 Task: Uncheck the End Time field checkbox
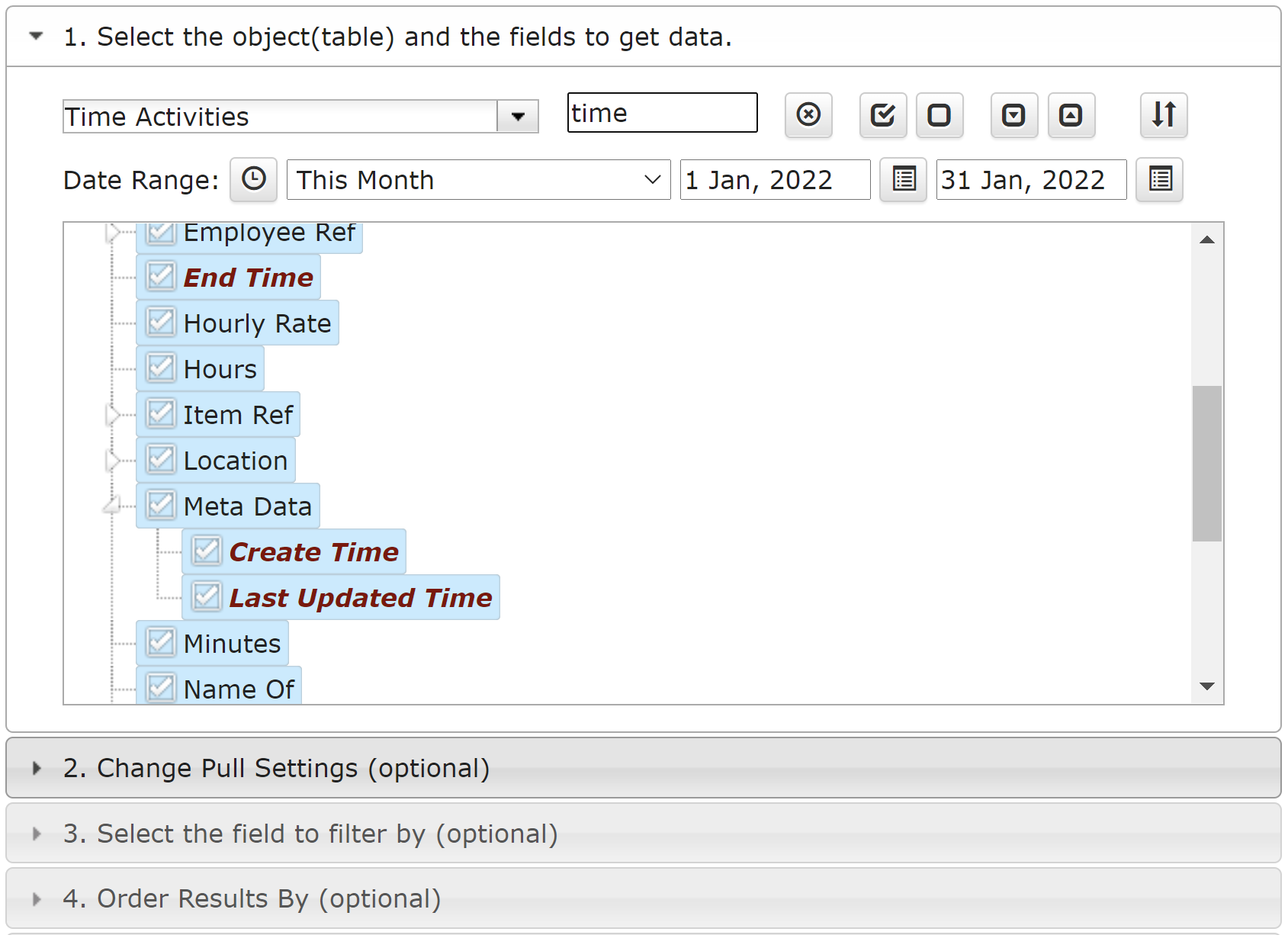coord(161,276)
